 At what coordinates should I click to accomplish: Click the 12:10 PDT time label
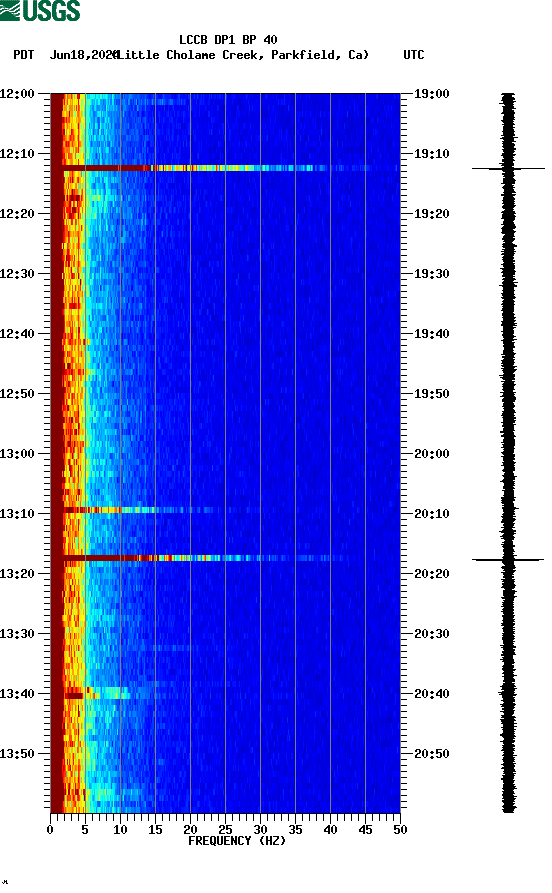[17, 154]
